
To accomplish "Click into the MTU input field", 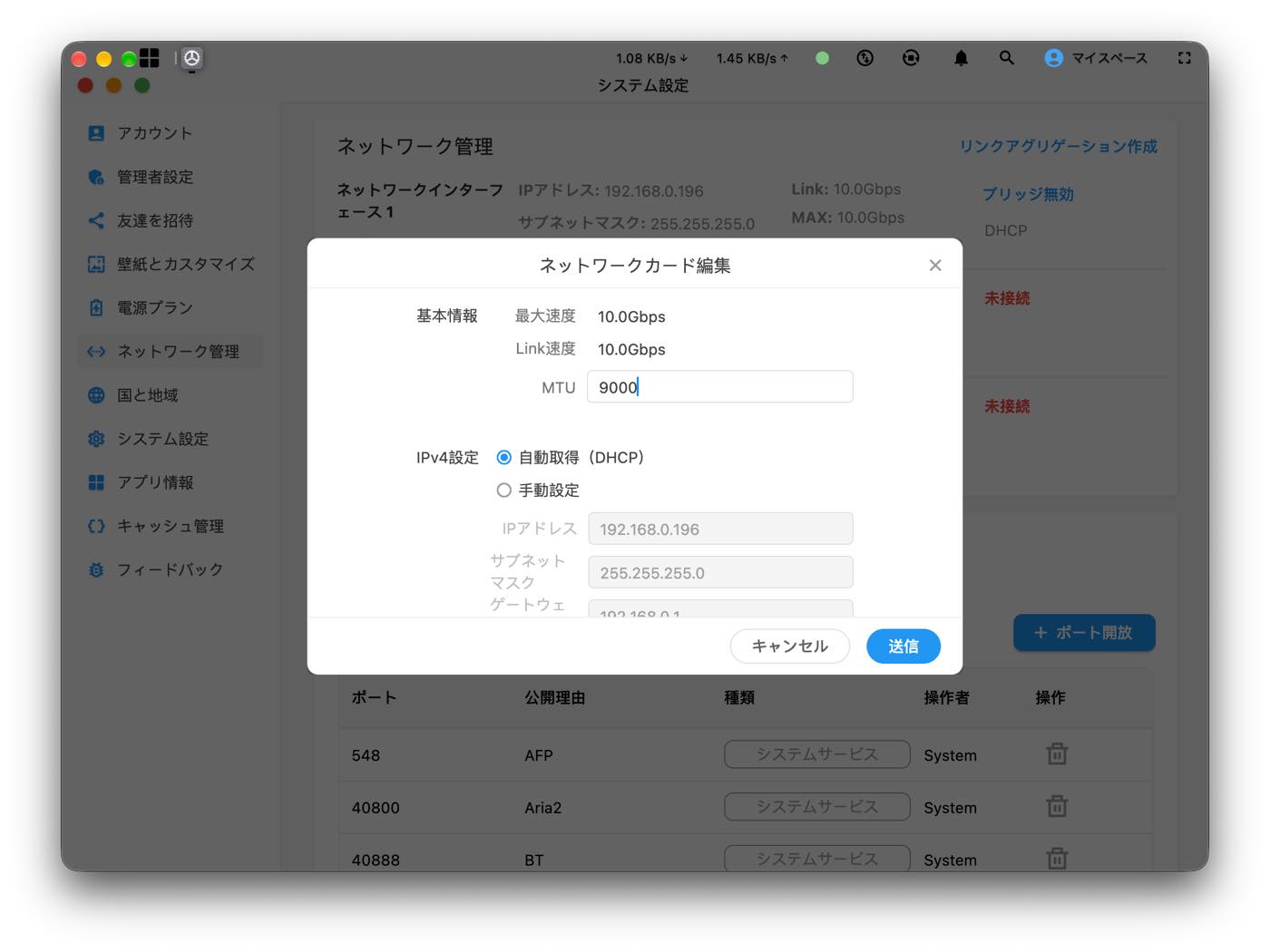I will click(x=719, y=386).
